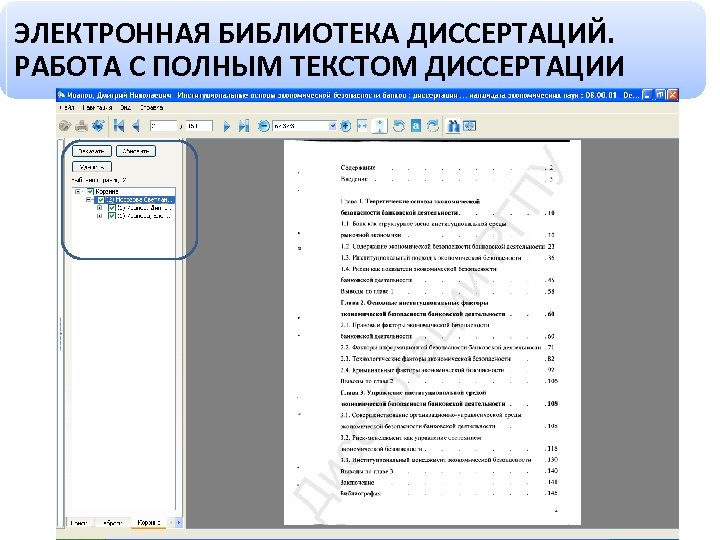Switch to the first bottom panel tab
This screenshot has height=540, width=720.
pyautogui.click(x=79, y=523)
